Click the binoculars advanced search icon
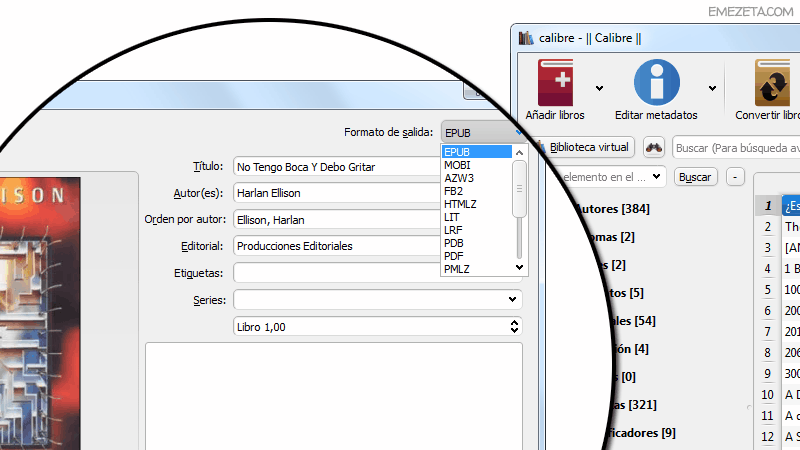The width and height of the screenshot is (800, 450). click(x=654, y=147)
